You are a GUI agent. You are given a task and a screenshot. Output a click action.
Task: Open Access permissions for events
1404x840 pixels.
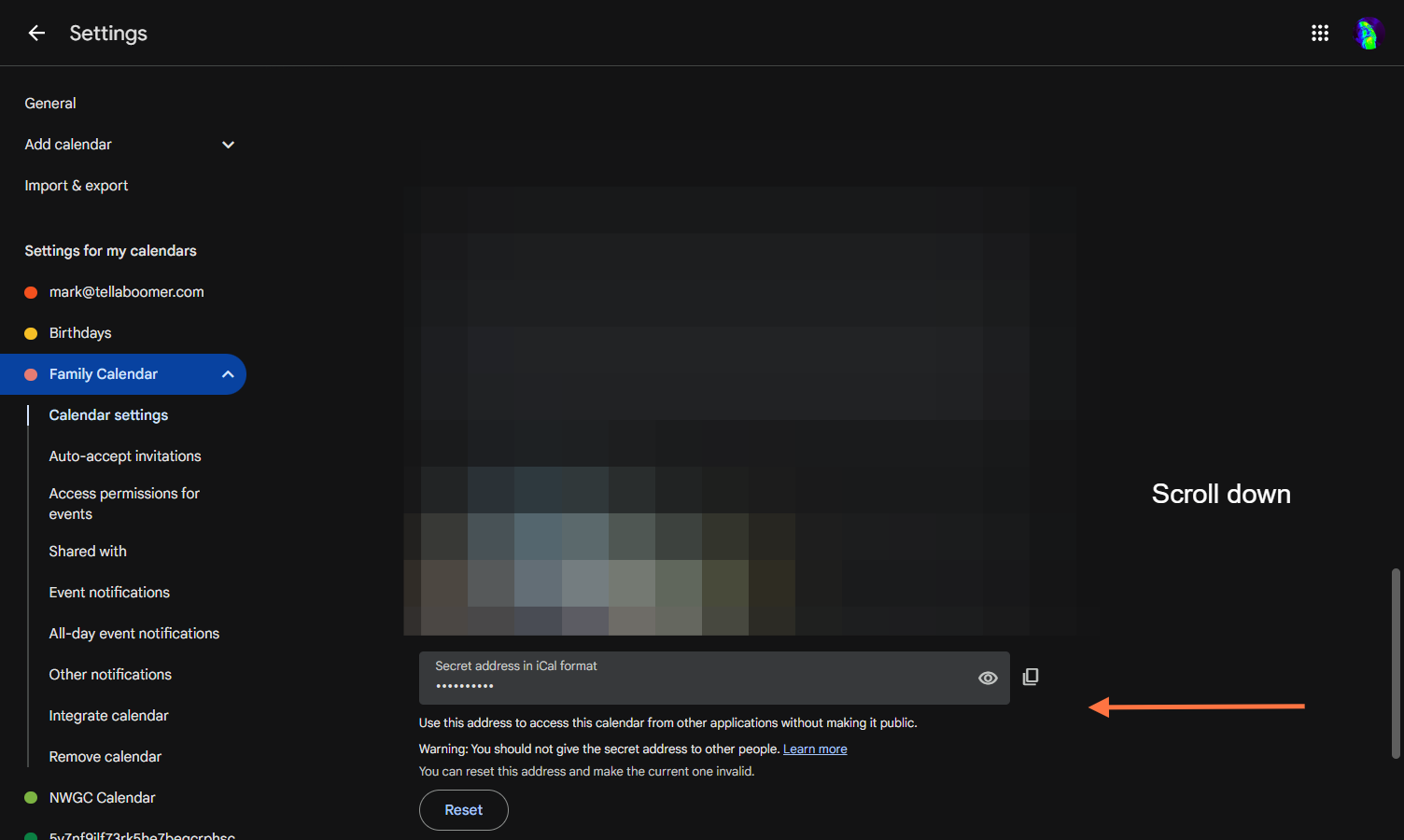(x=124, y=504)
